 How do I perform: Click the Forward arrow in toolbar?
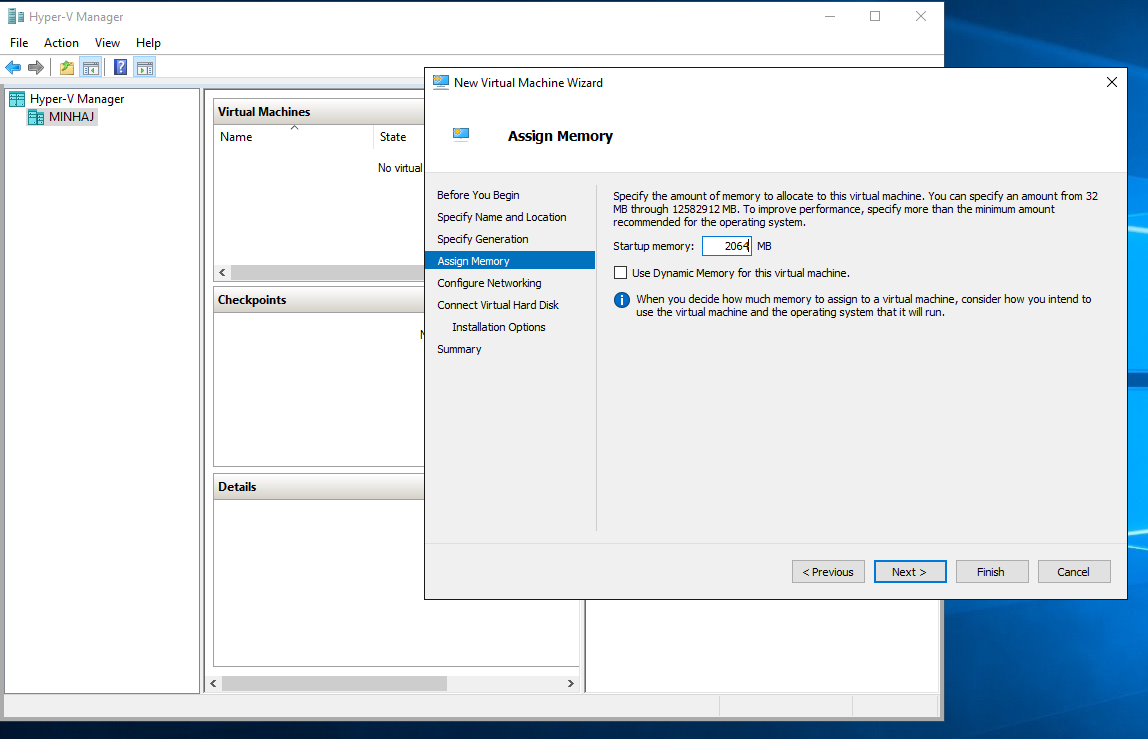tap(36, 68)
